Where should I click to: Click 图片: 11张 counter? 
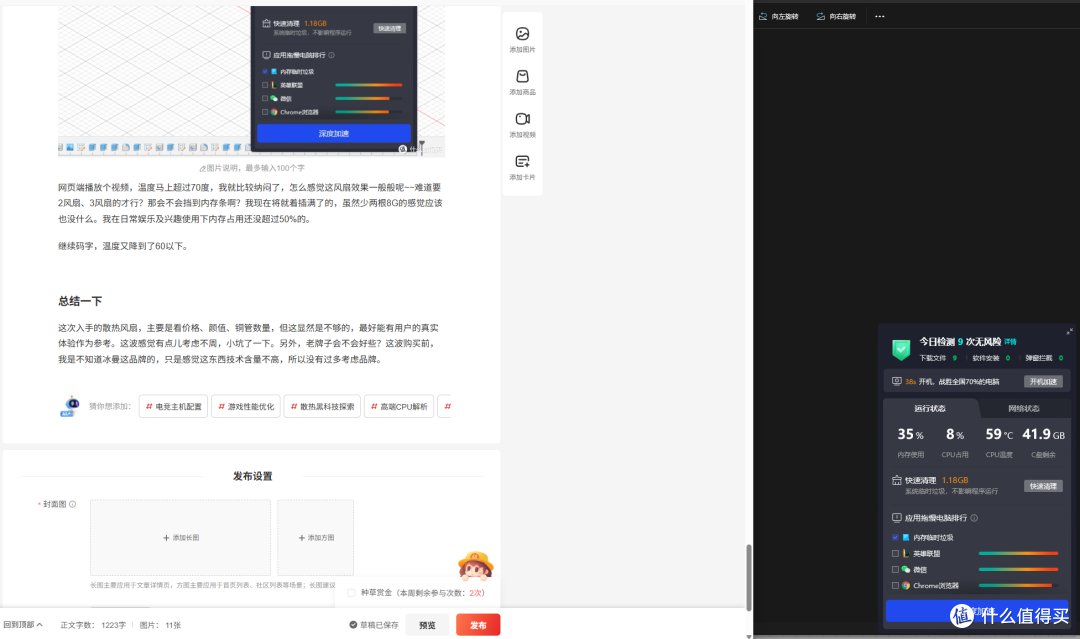click(x=160, y=625)
